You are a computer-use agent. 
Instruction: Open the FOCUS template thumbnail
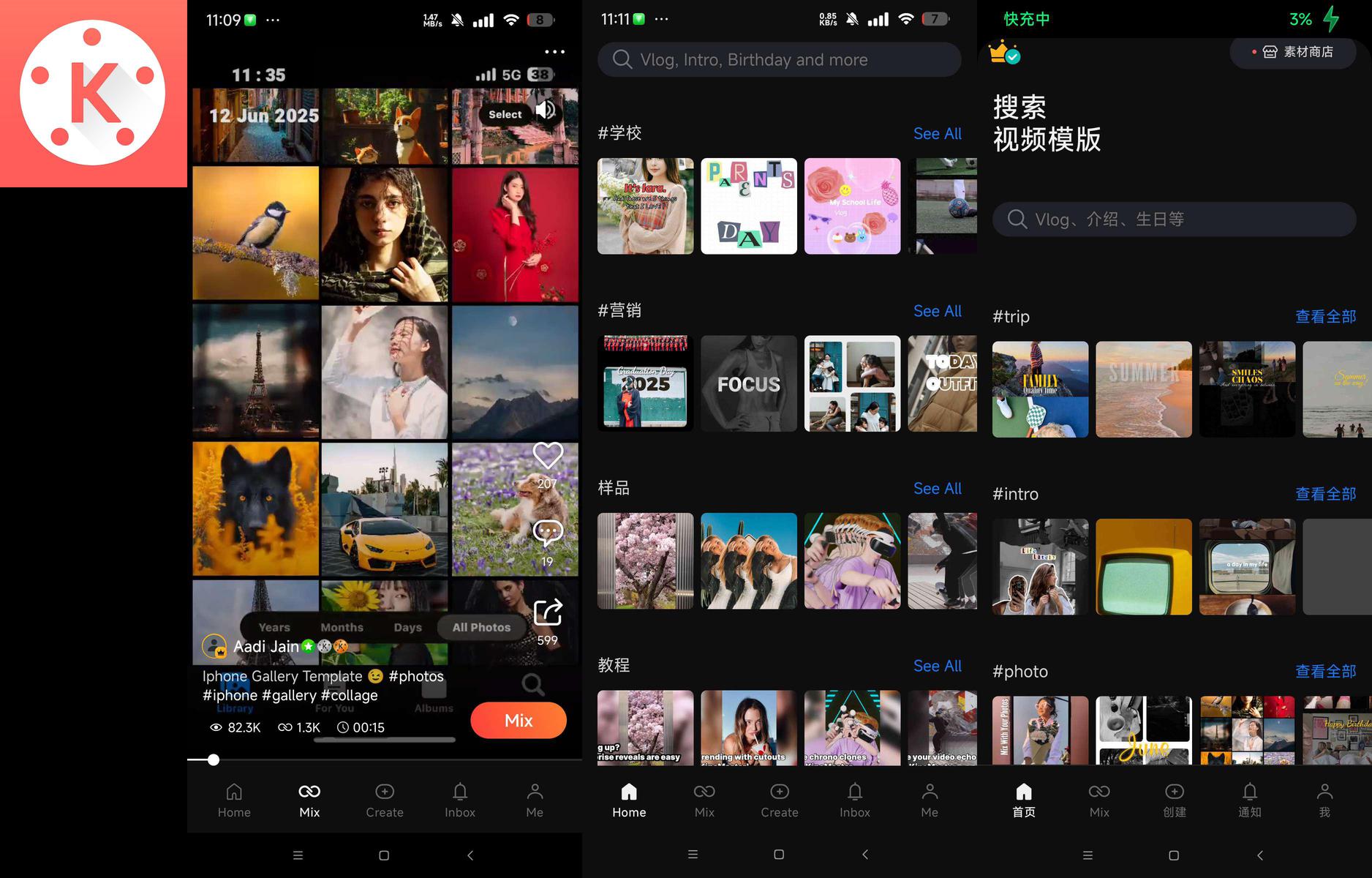point(748,383)
